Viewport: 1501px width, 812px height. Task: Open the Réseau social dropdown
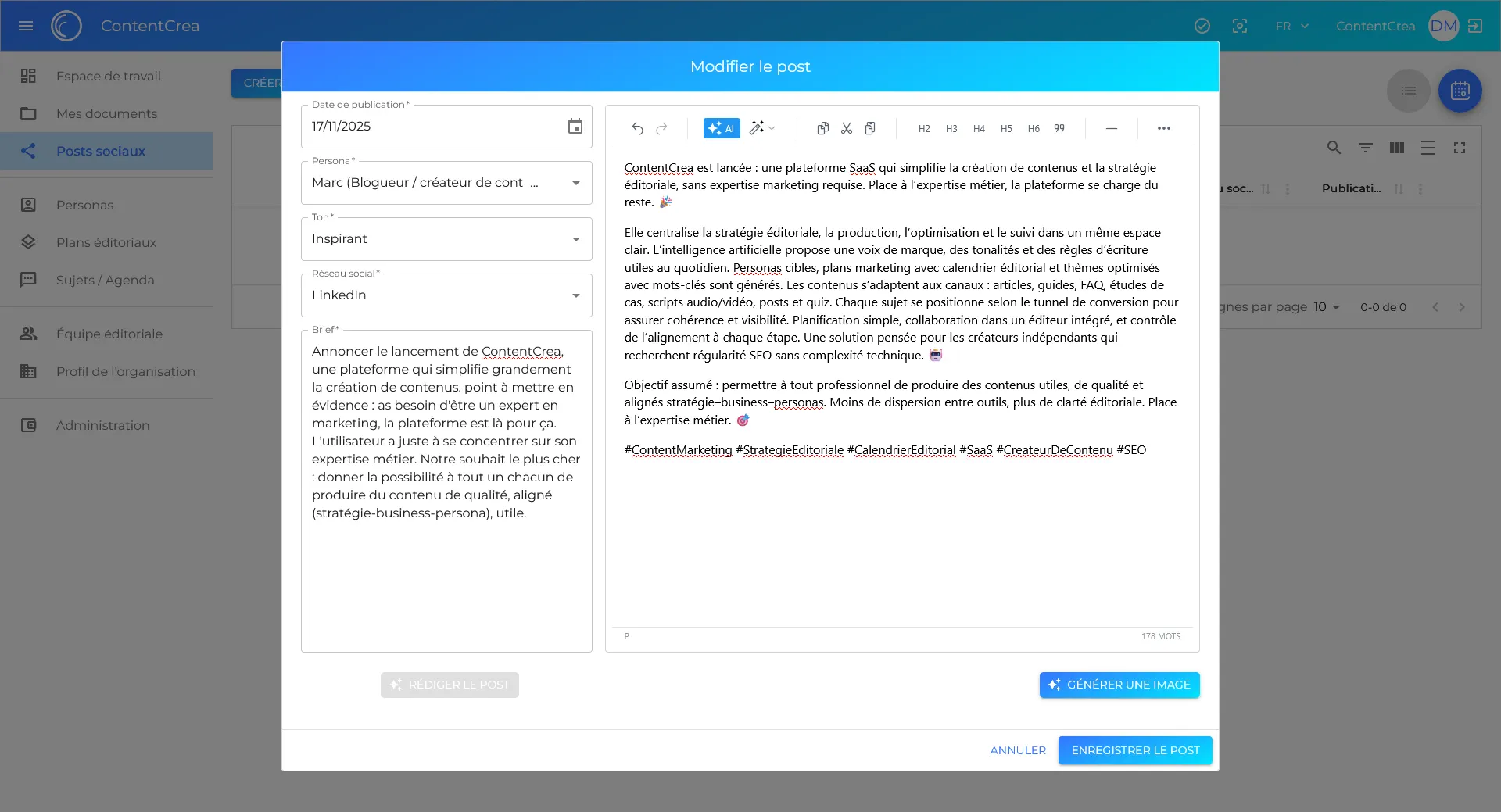pos(575,295)
